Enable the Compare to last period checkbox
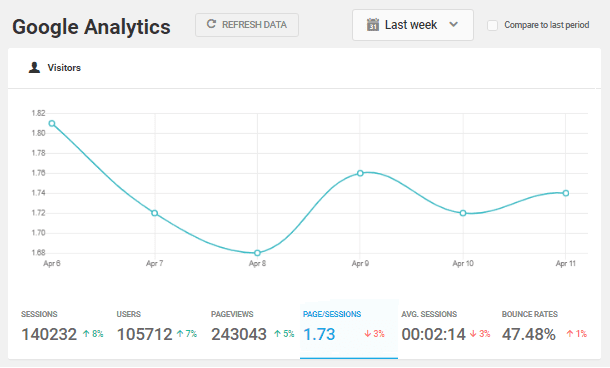 (493, 25)
